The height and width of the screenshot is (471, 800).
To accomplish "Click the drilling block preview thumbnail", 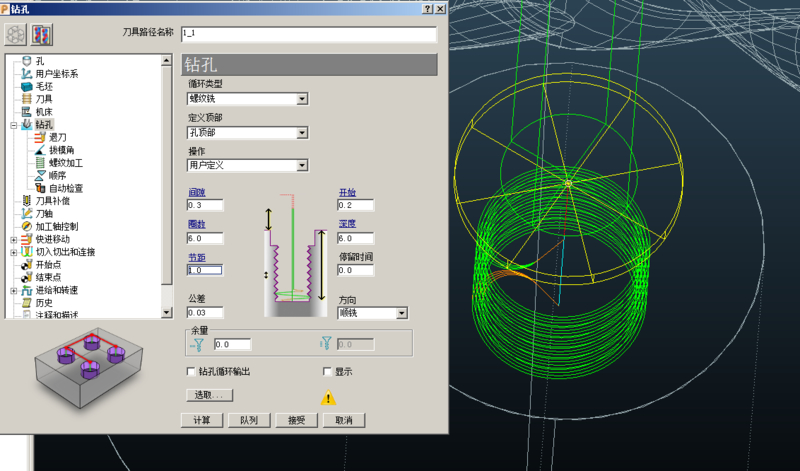I will click(89, 368).
